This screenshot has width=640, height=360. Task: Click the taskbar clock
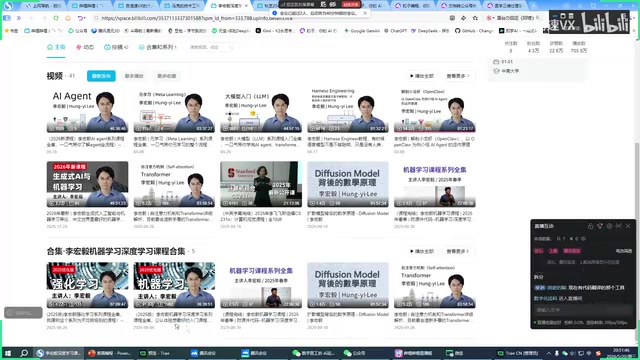(x=620, y=353)
